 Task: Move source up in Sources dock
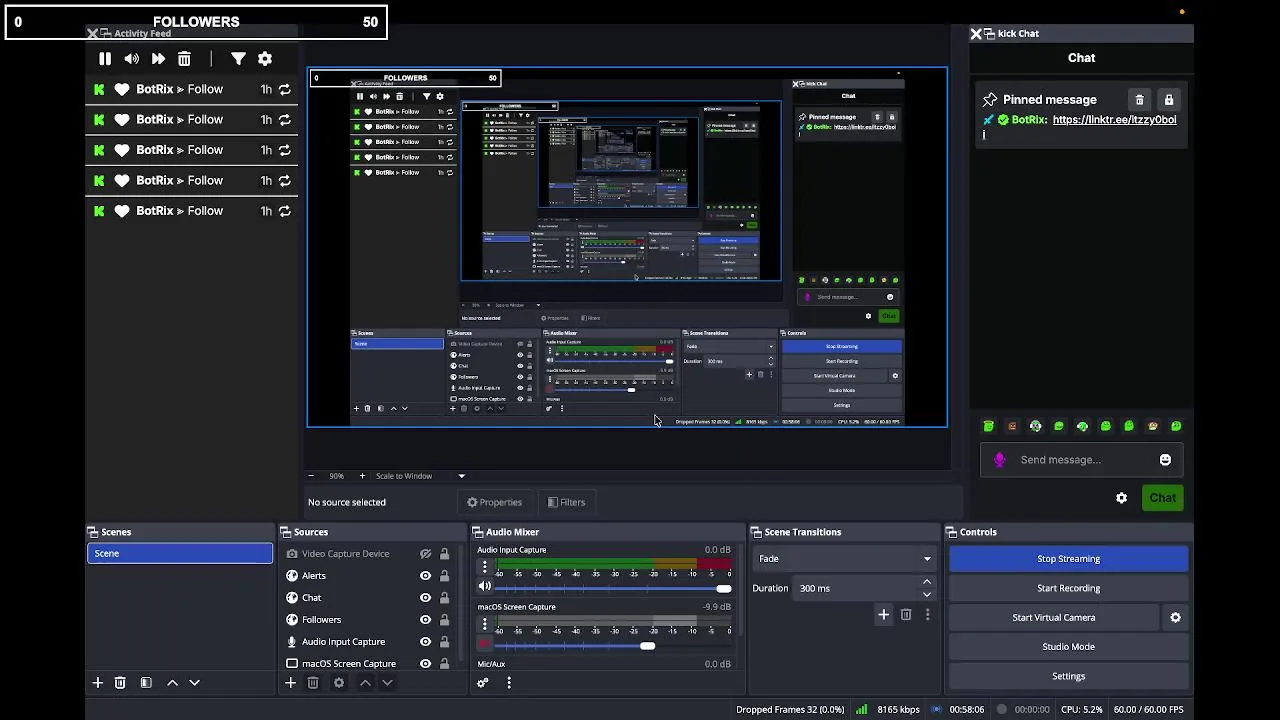(365, 683)
